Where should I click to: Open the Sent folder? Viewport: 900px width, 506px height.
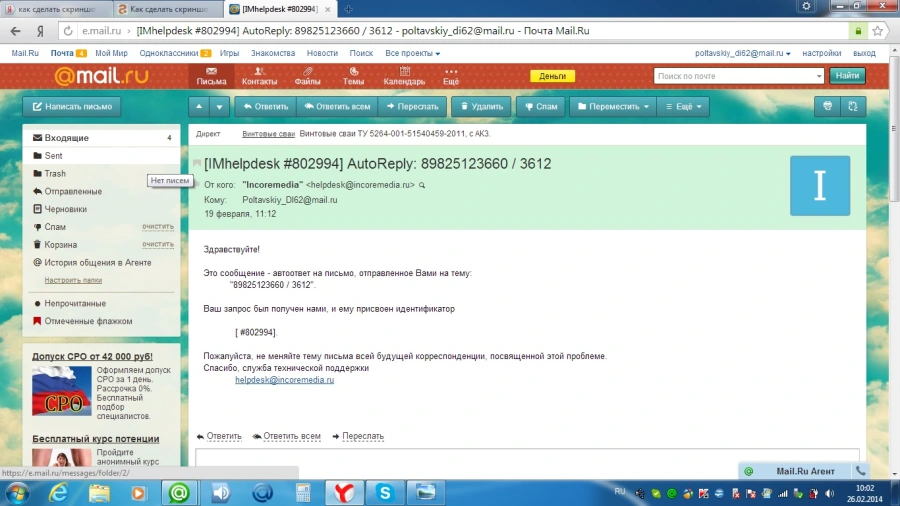pos(102,155)
